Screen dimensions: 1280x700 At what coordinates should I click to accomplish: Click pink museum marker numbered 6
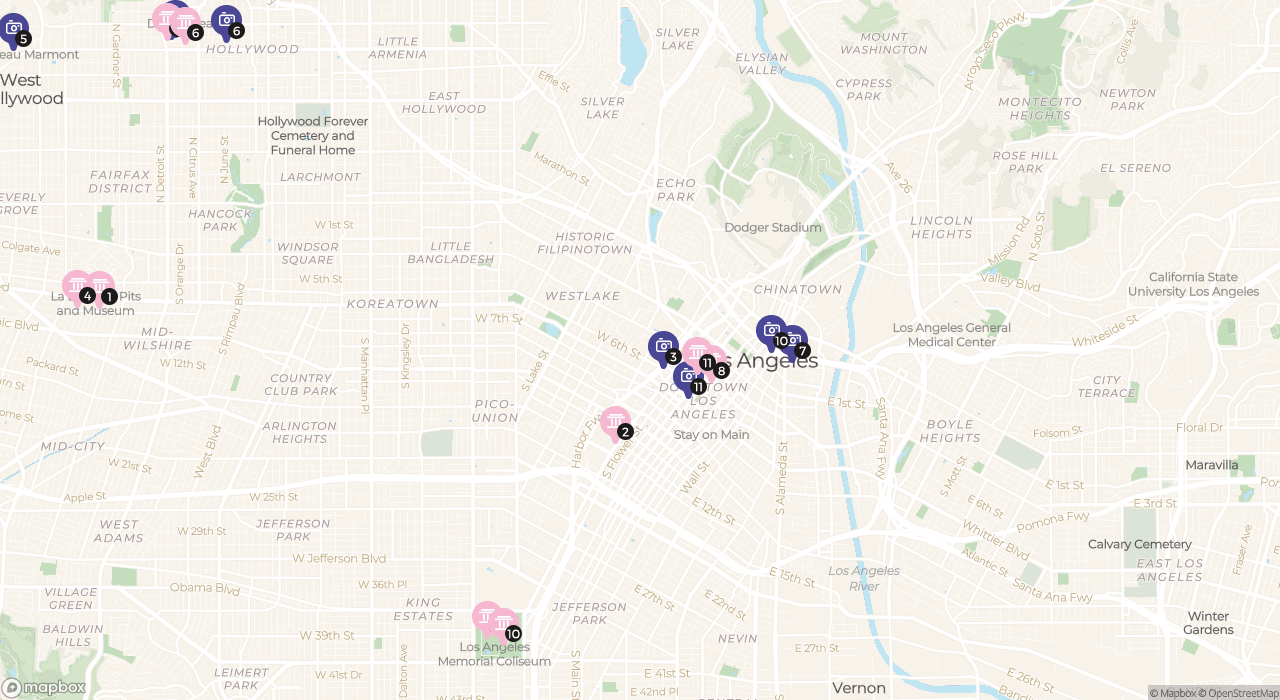pyautogui.click(x=185, y=24)
